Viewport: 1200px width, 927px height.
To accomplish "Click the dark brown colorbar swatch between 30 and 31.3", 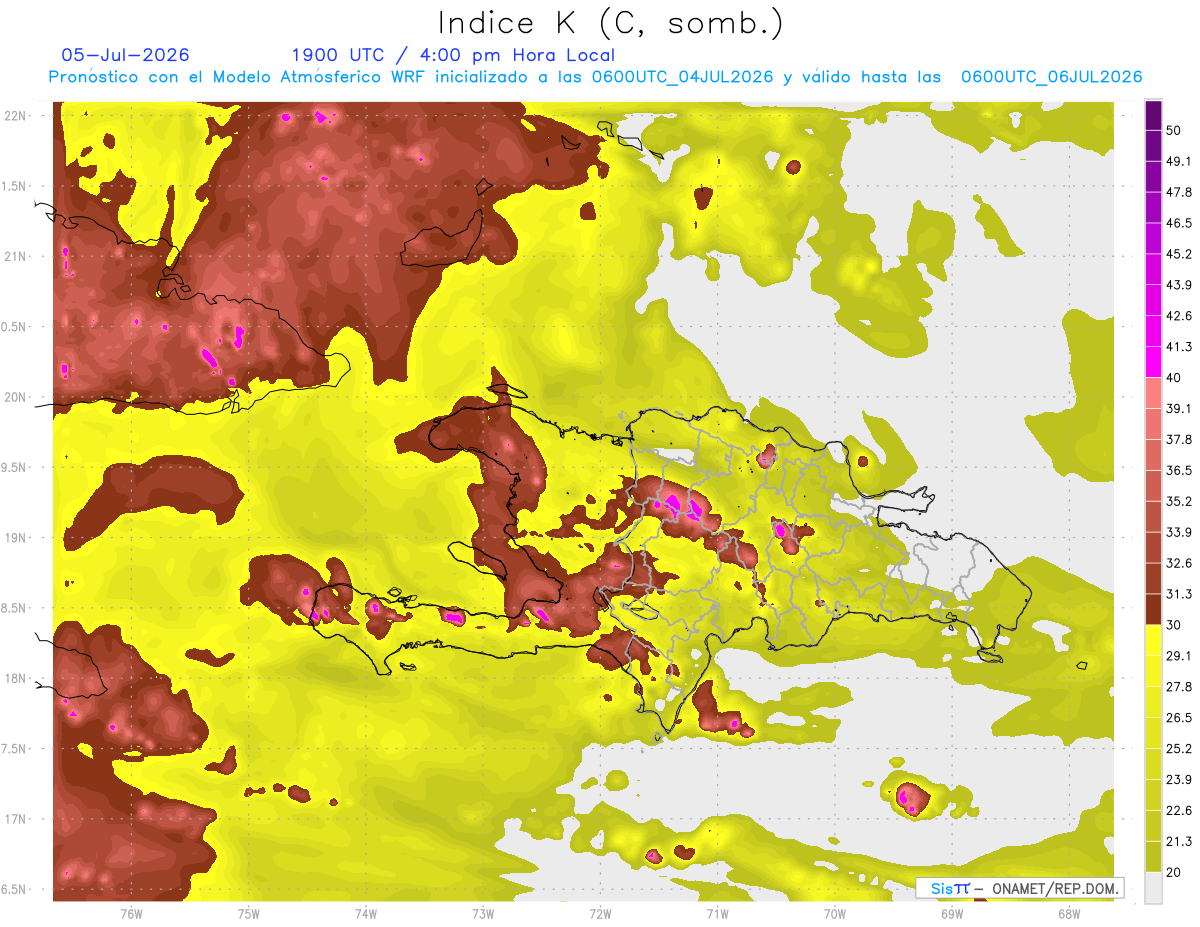I will pyautogui.click(x=1153, y=609).
